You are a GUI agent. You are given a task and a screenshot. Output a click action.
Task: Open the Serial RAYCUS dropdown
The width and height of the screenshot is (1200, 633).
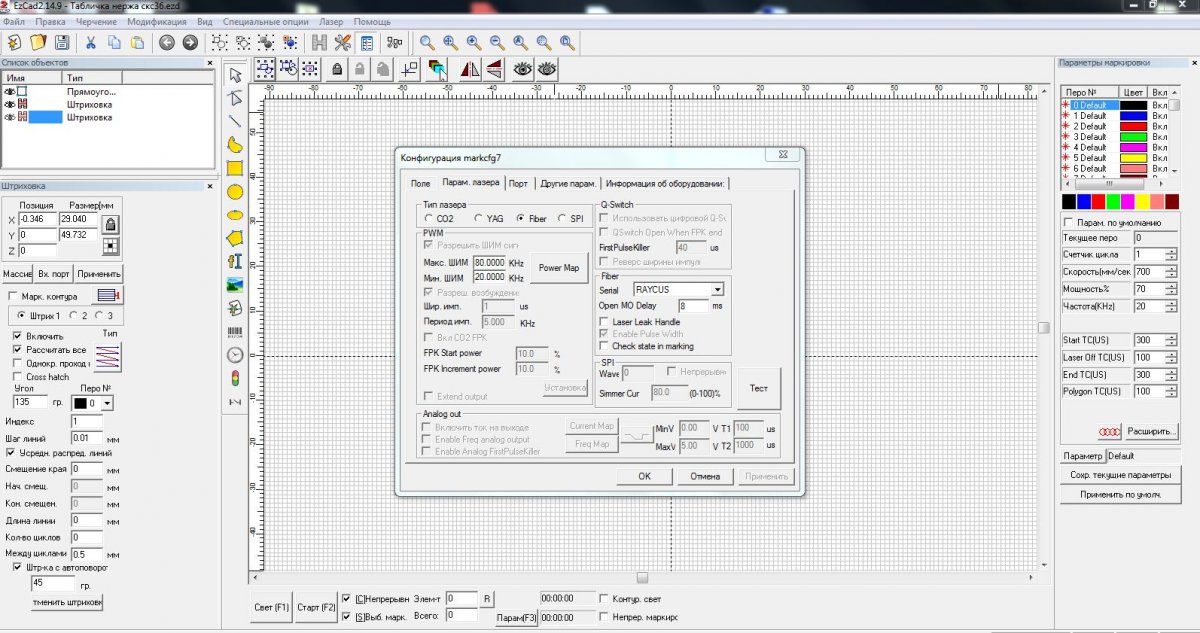pos(717,289)
